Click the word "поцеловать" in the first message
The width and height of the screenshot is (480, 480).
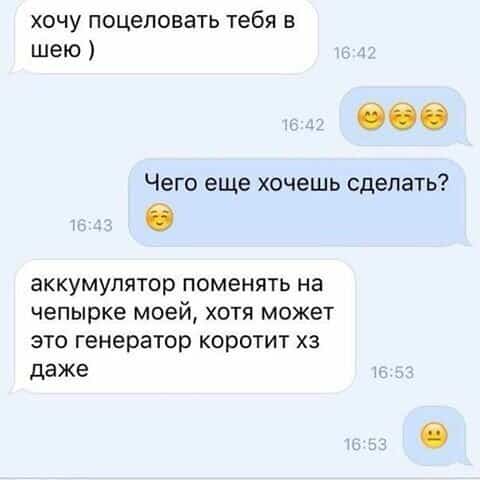[155, 21]
